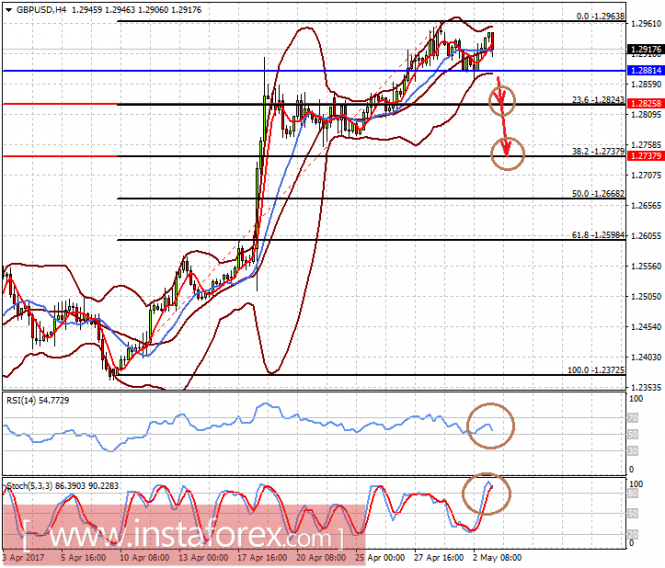Click the 100.0 Fibonacci level label

[596, 370]
